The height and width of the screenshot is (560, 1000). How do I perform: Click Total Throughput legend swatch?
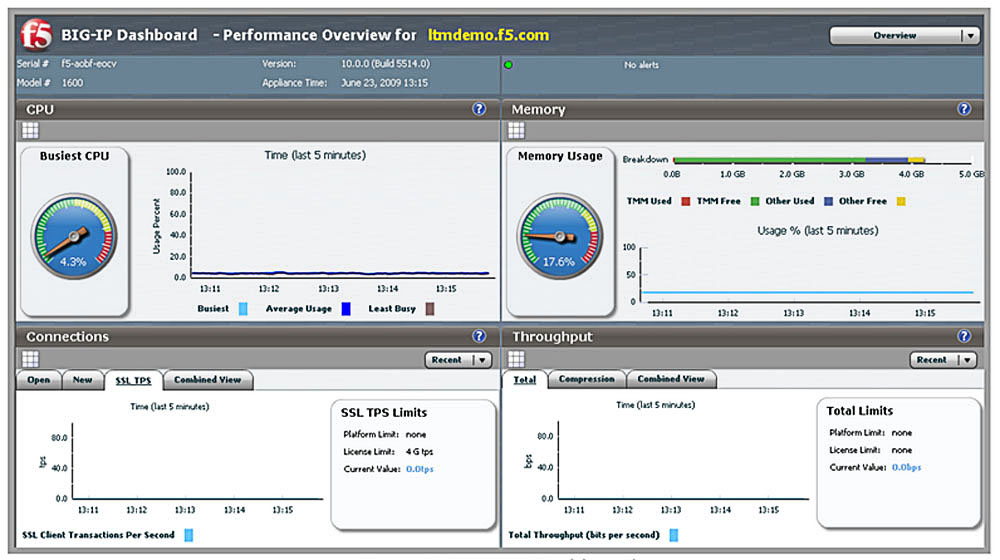[x=674, y=535]
